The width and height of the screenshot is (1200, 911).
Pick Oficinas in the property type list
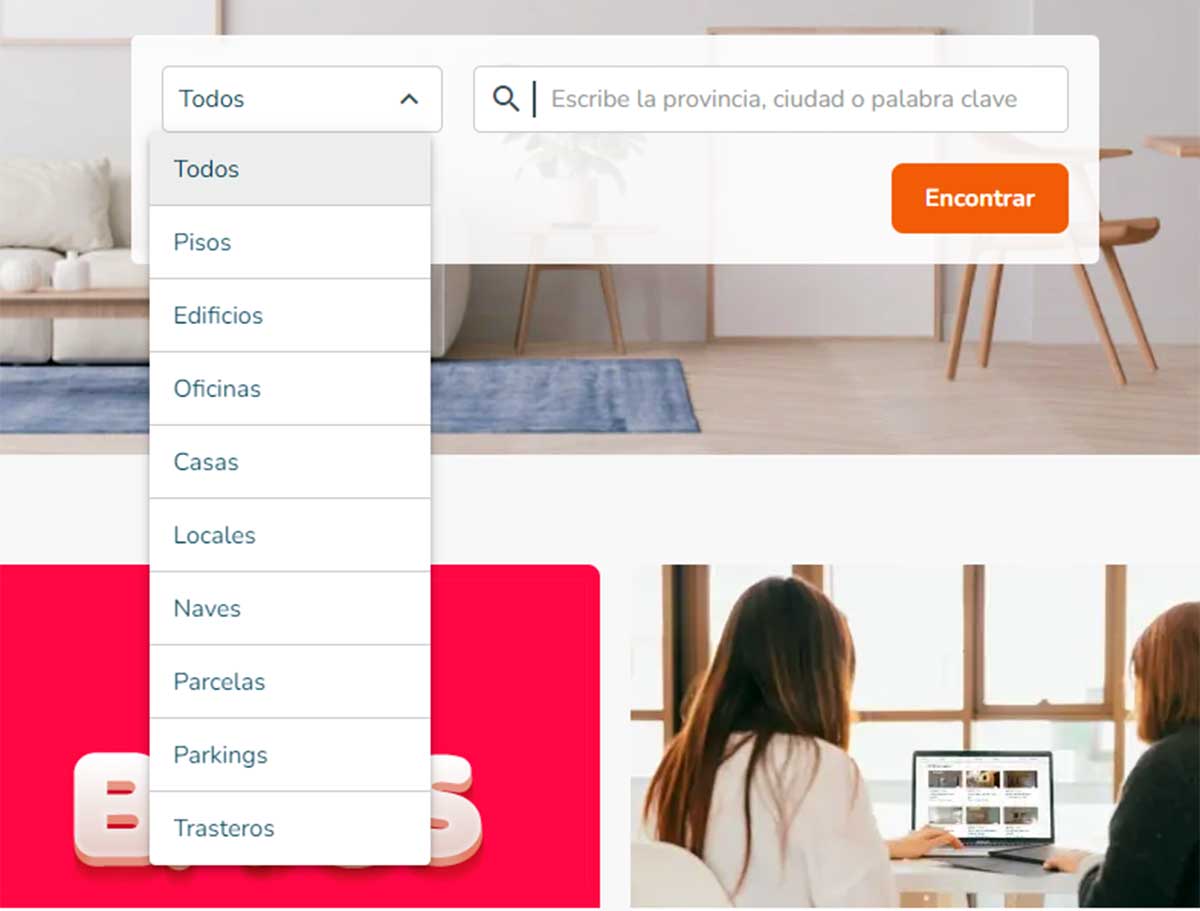coord(290,388)
